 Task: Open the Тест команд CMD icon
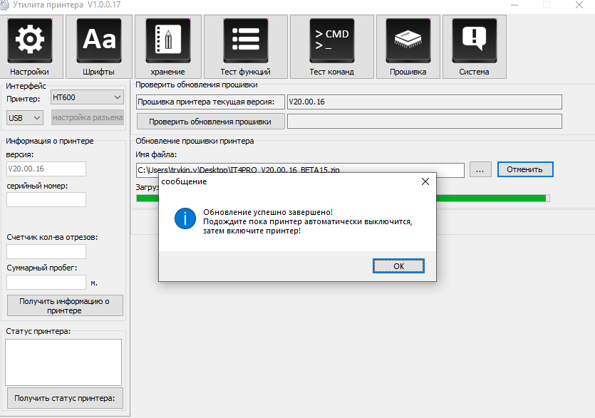(332, 41)
